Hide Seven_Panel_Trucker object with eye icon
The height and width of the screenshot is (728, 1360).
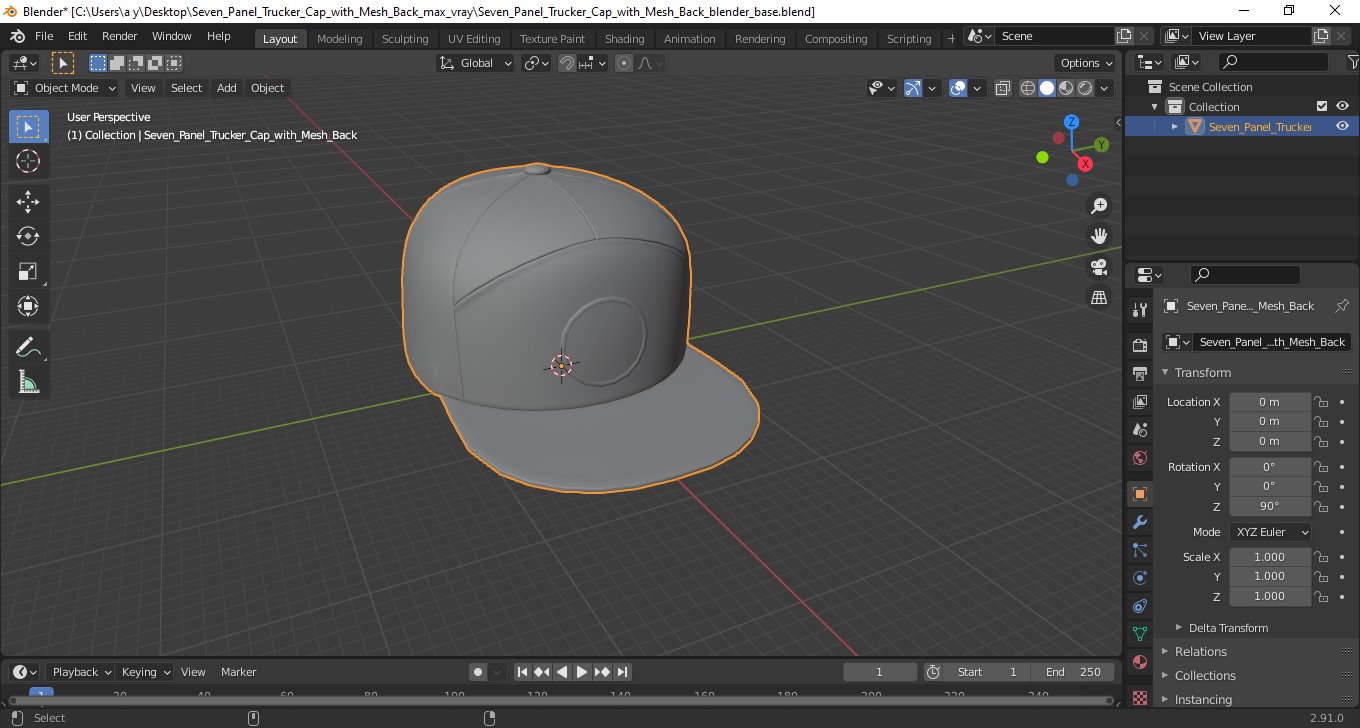coord(1342,126)
